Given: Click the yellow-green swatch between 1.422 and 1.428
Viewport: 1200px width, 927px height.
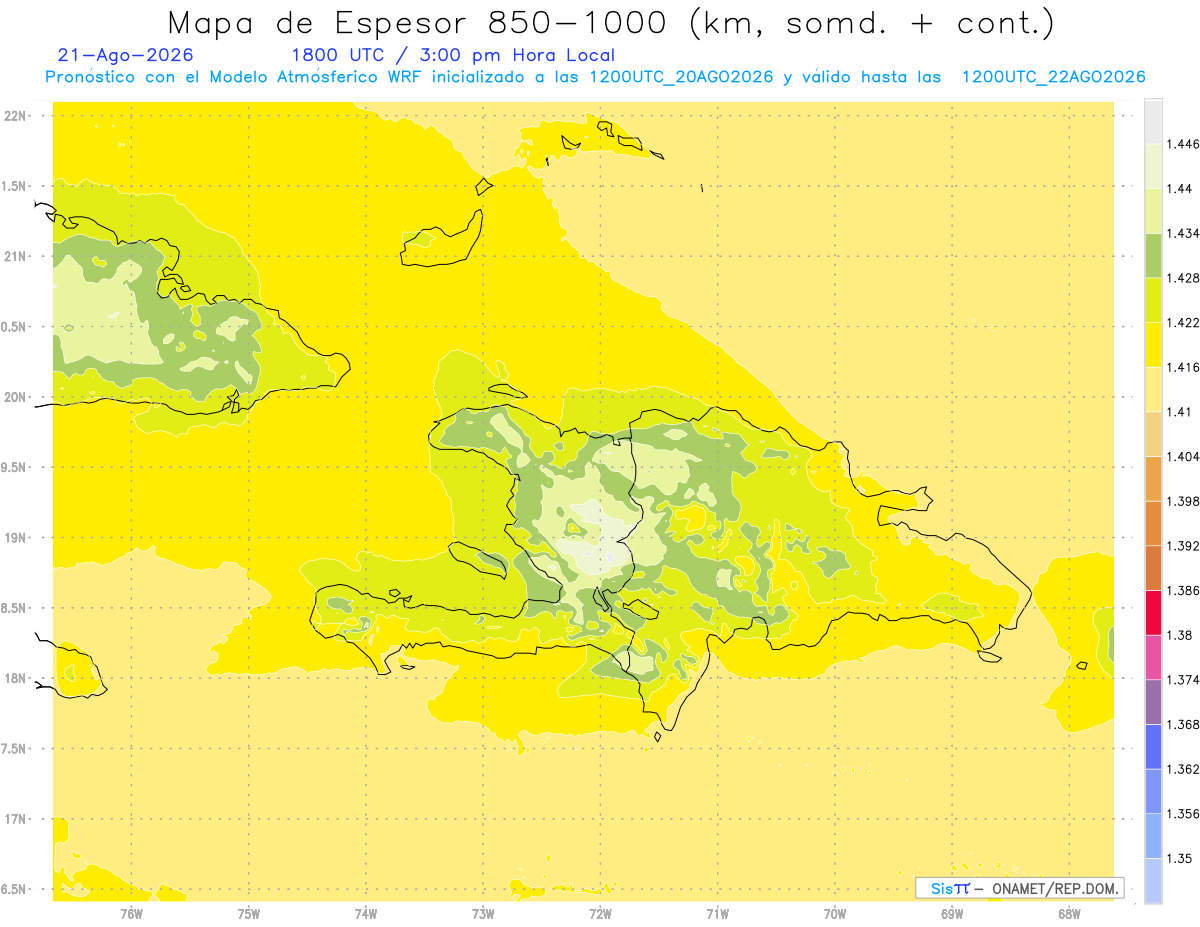Looking at the screenshot, I should [1153, 300].
